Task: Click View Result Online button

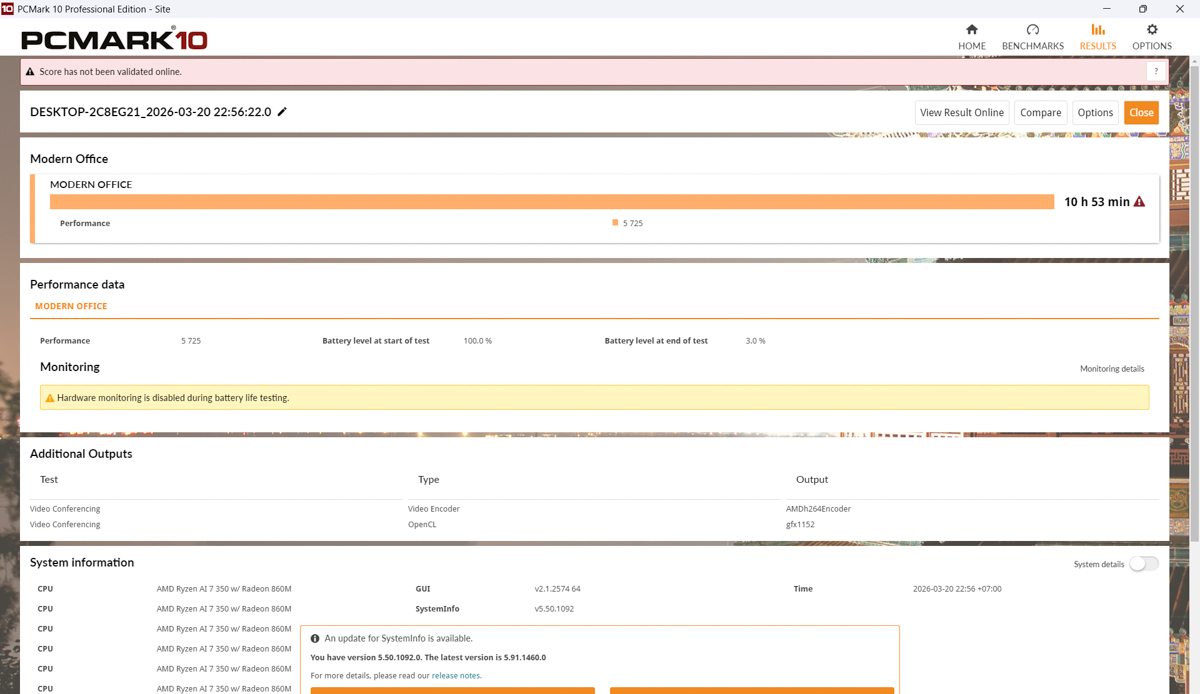Action: [x=962, y=113]
